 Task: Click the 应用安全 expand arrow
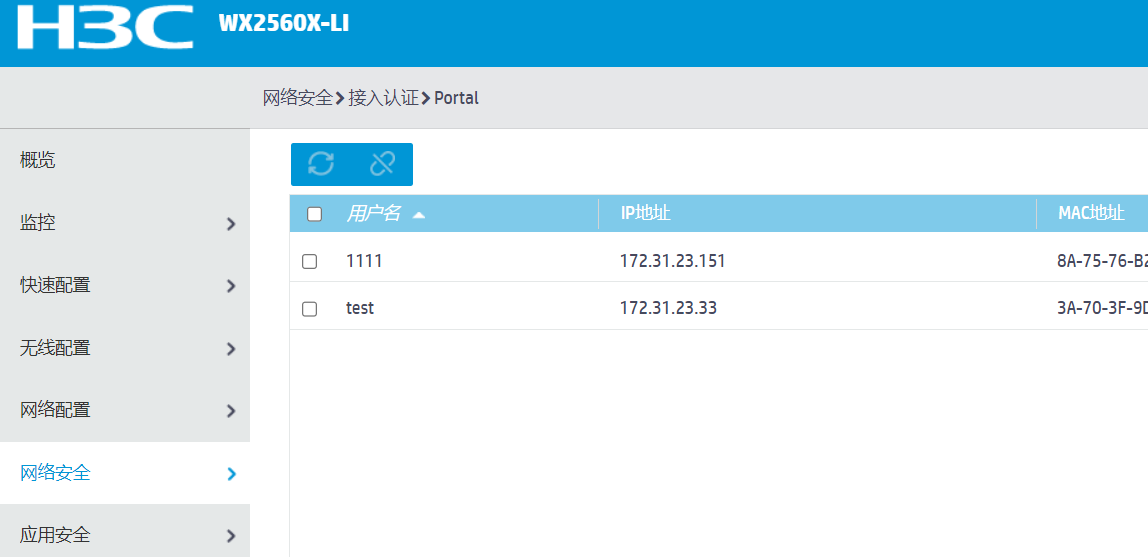click(x=231, y=536)
